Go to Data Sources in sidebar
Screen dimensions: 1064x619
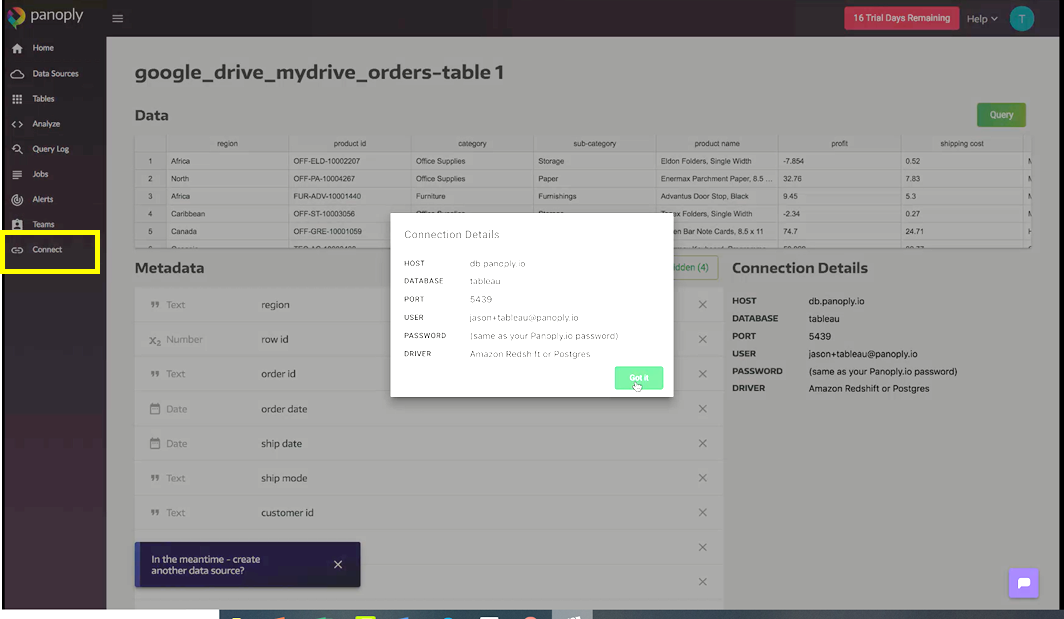[17, 74]
